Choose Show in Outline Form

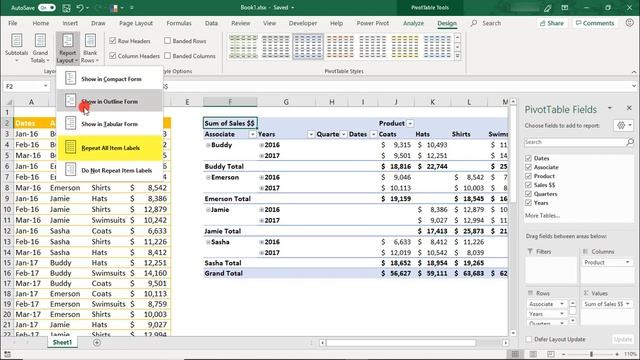pyautogui.click(x=109, y=101)
